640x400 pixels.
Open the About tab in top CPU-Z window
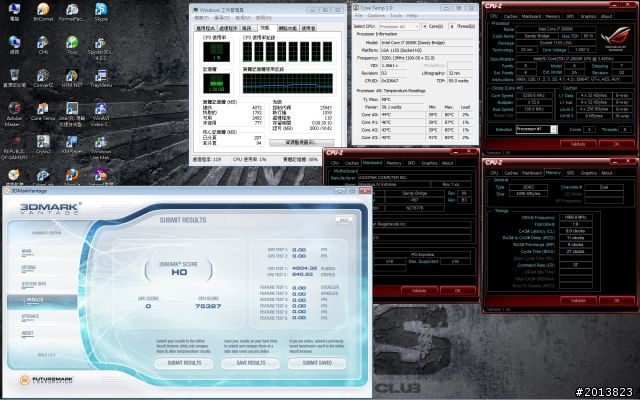pos(607,16)
